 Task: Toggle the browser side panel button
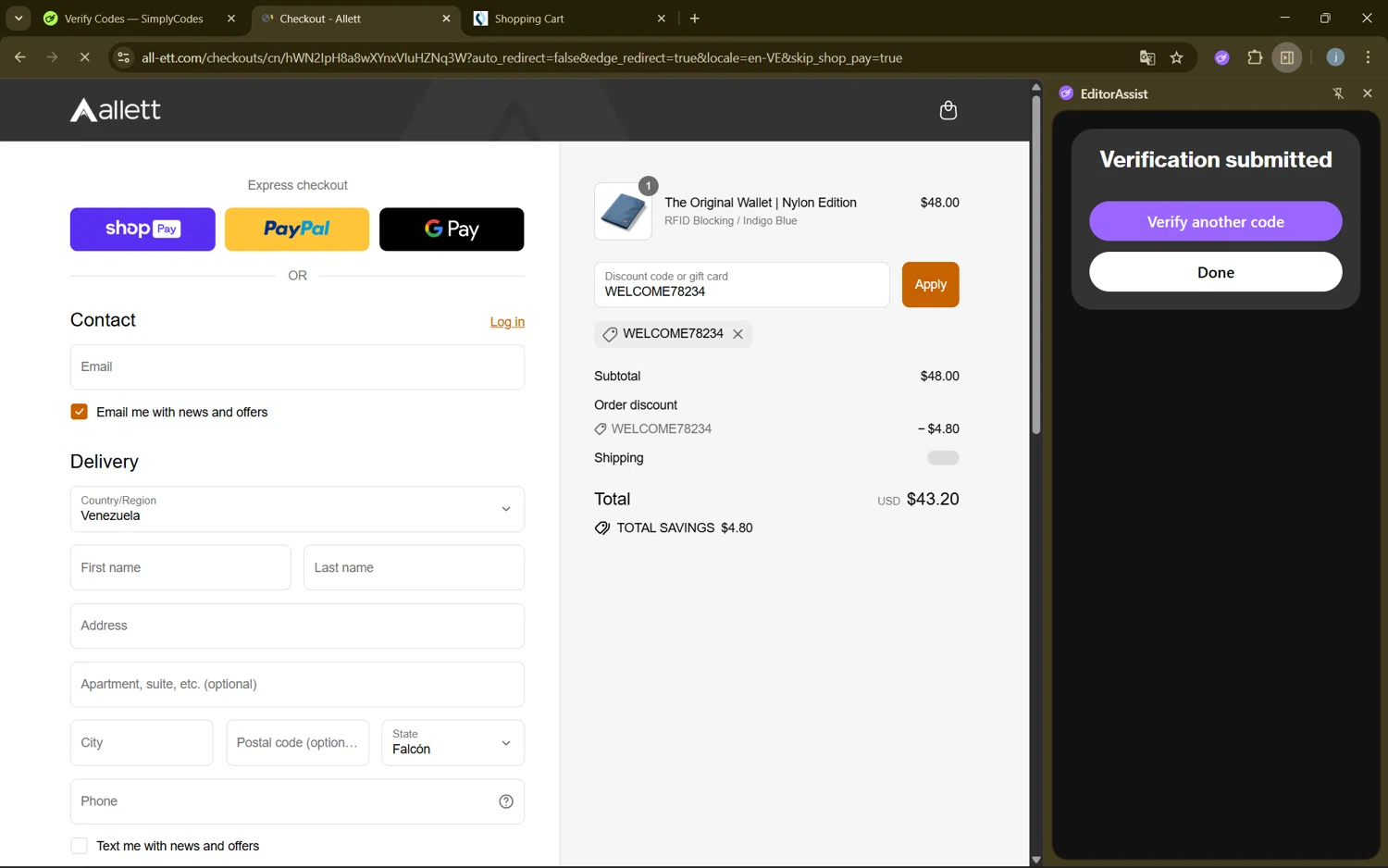tap(1287, 57)
